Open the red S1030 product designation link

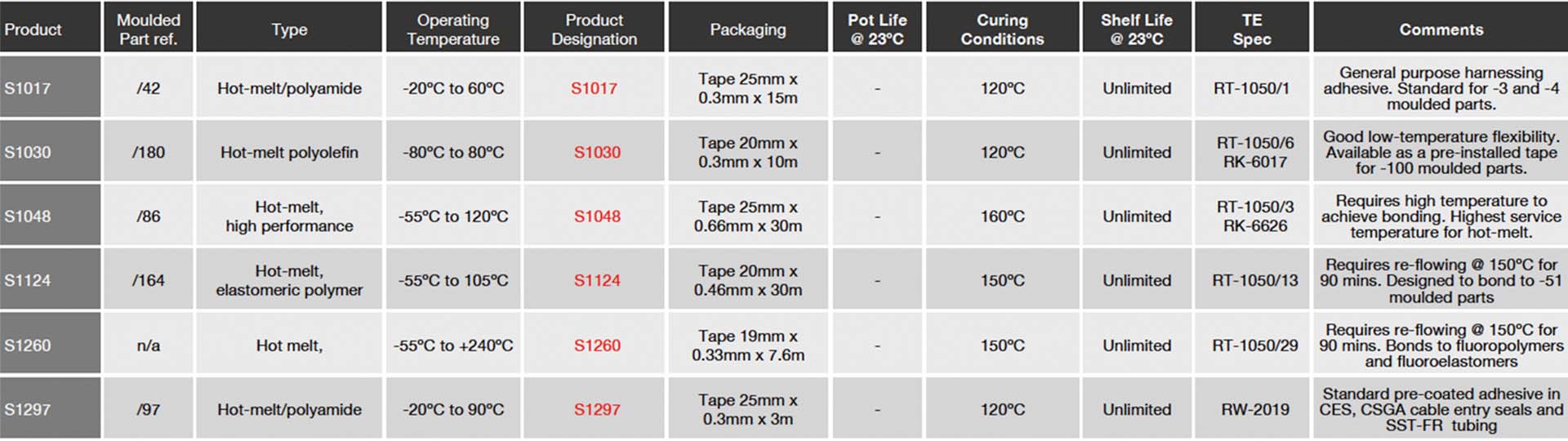coord(597,152)
